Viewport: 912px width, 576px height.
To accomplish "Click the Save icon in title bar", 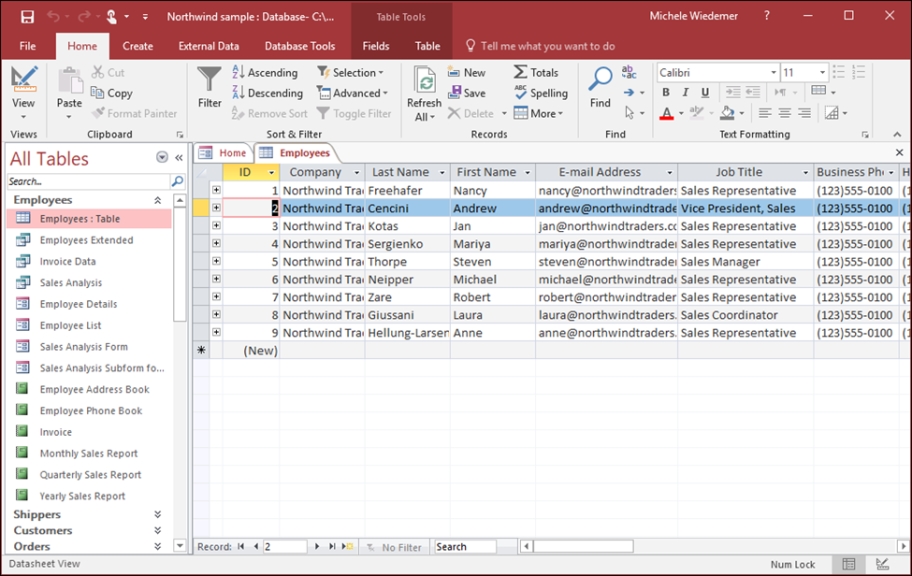I will point(27,17).
